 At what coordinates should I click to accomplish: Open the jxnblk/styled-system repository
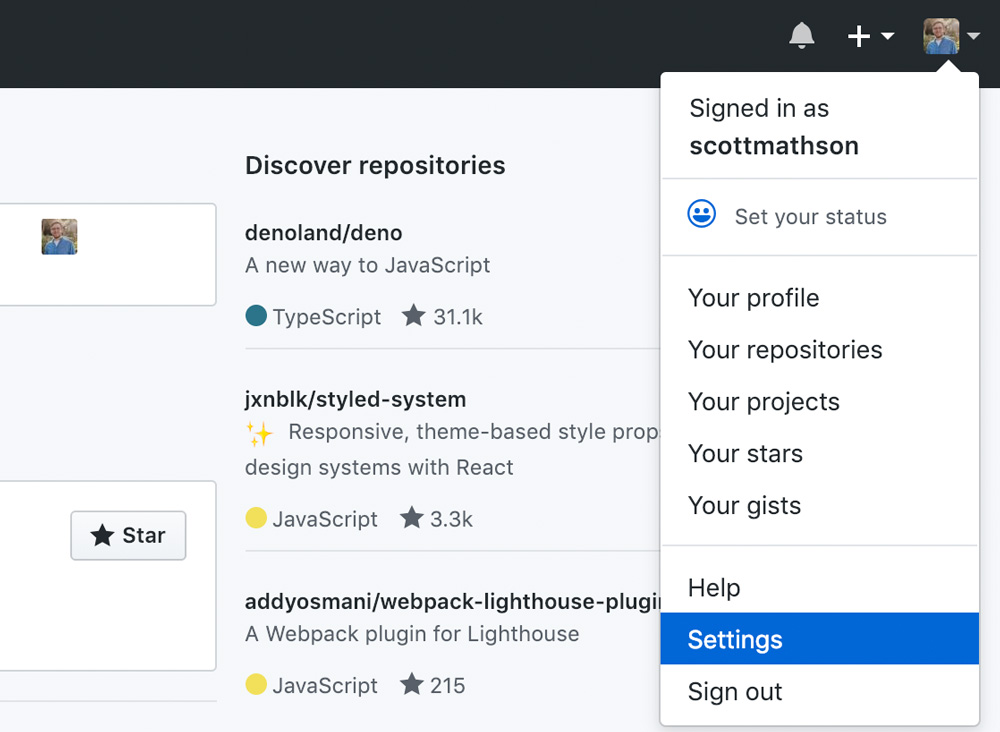tap(355, 400)
